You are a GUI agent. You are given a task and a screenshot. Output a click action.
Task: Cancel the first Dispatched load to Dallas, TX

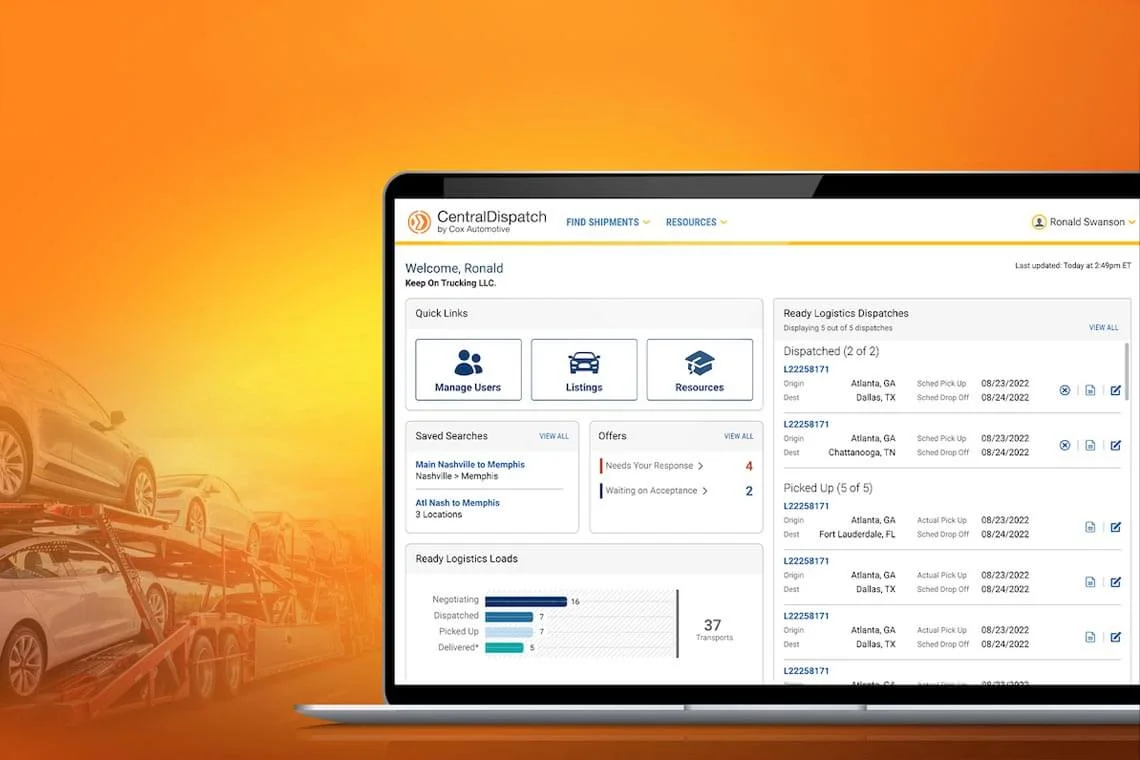(x=1064, y=391)
